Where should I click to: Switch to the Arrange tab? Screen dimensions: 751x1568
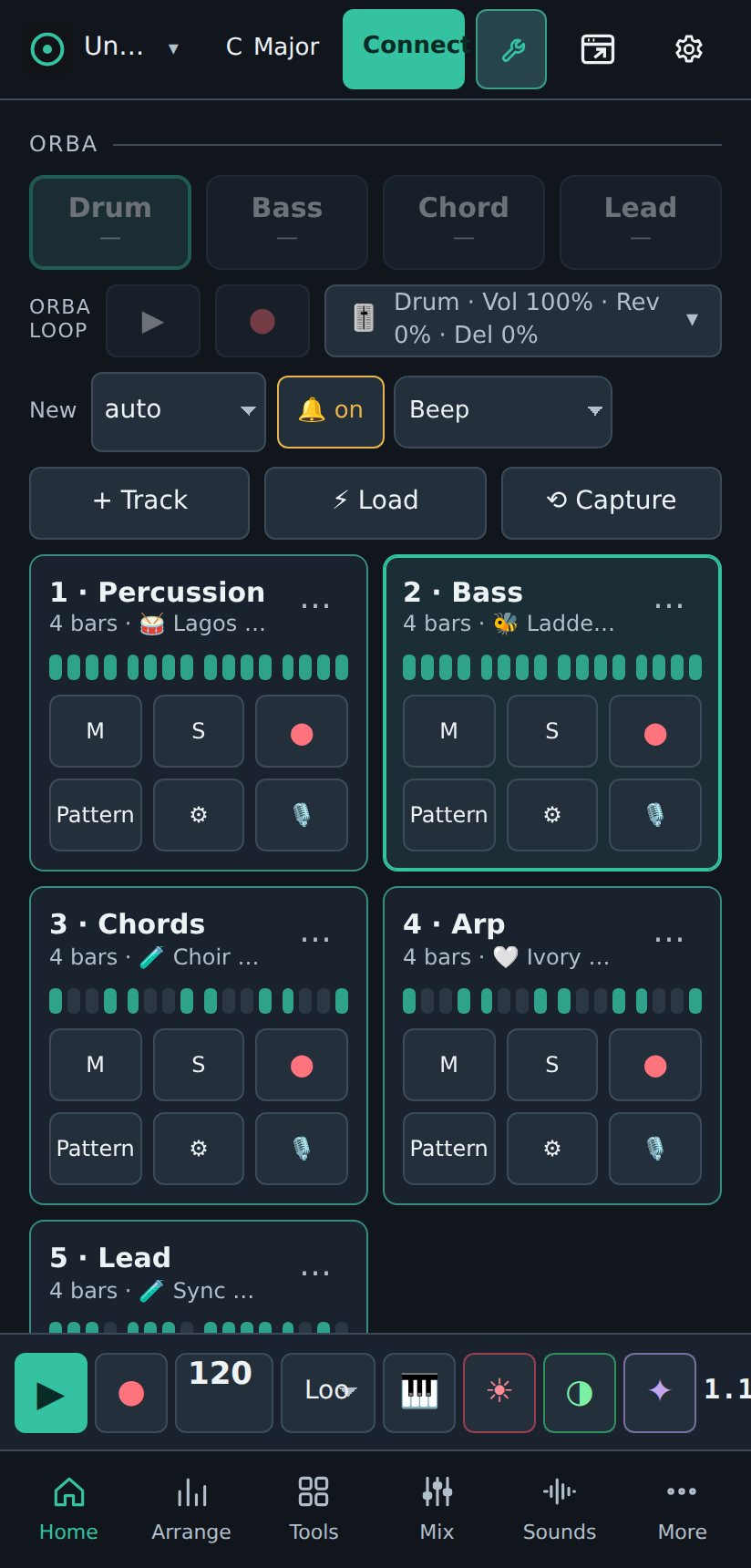[191, 1509]
